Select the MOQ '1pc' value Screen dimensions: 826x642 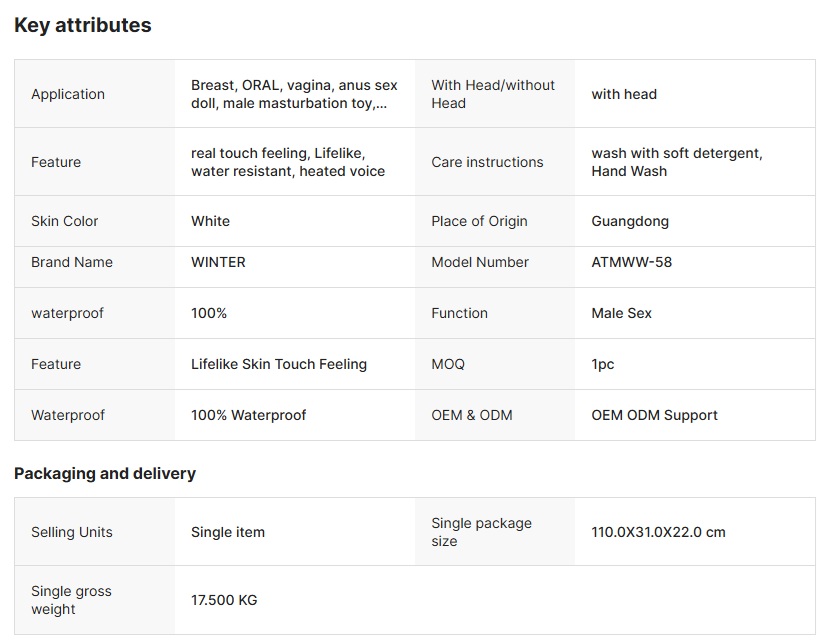pos(603,364)
